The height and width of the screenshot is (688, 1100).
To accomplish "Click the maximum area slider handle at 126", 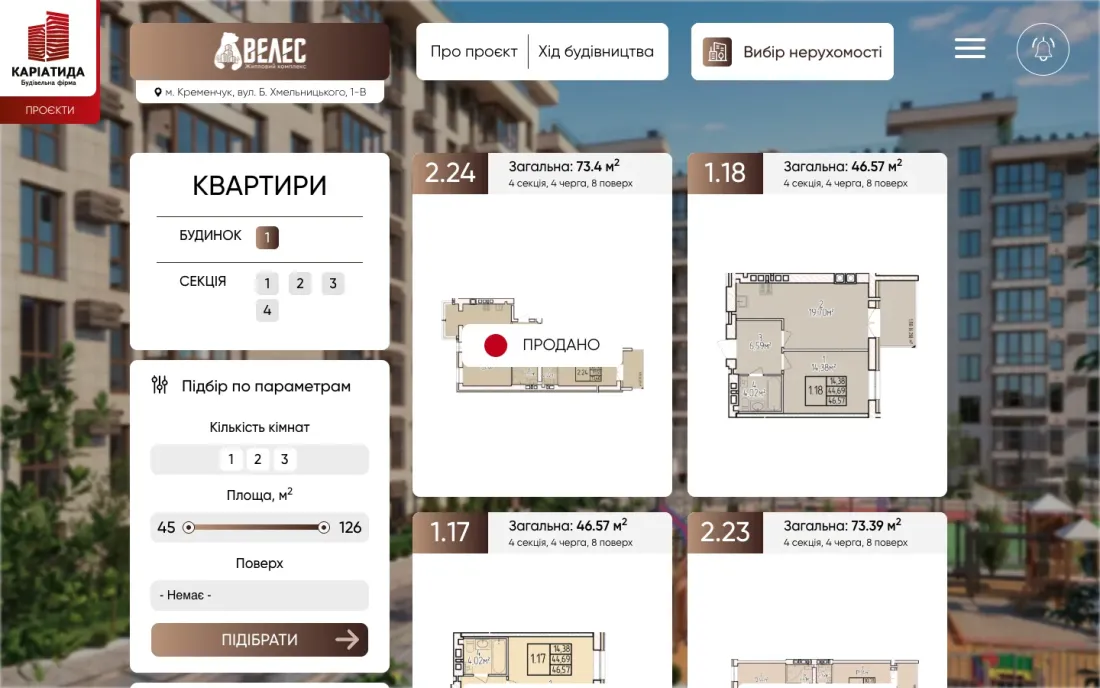I will 323,527.
